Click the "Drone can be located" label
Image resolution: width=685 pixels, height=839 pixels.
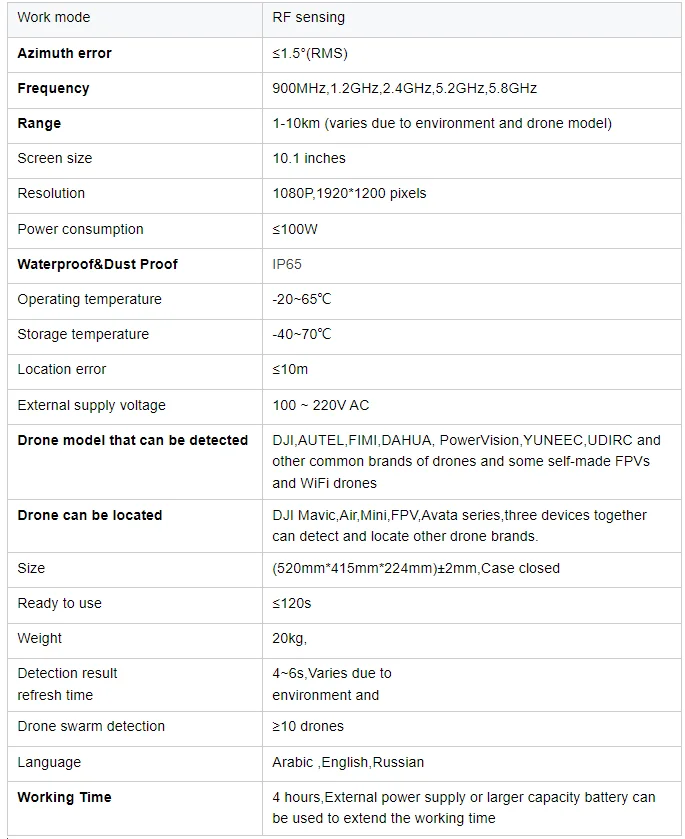pos(90,515)
